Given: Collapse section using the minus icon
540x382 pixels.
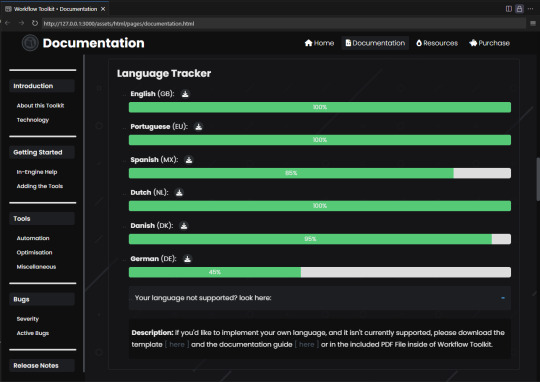Looking at the screenshot, I should pos(503,298).
